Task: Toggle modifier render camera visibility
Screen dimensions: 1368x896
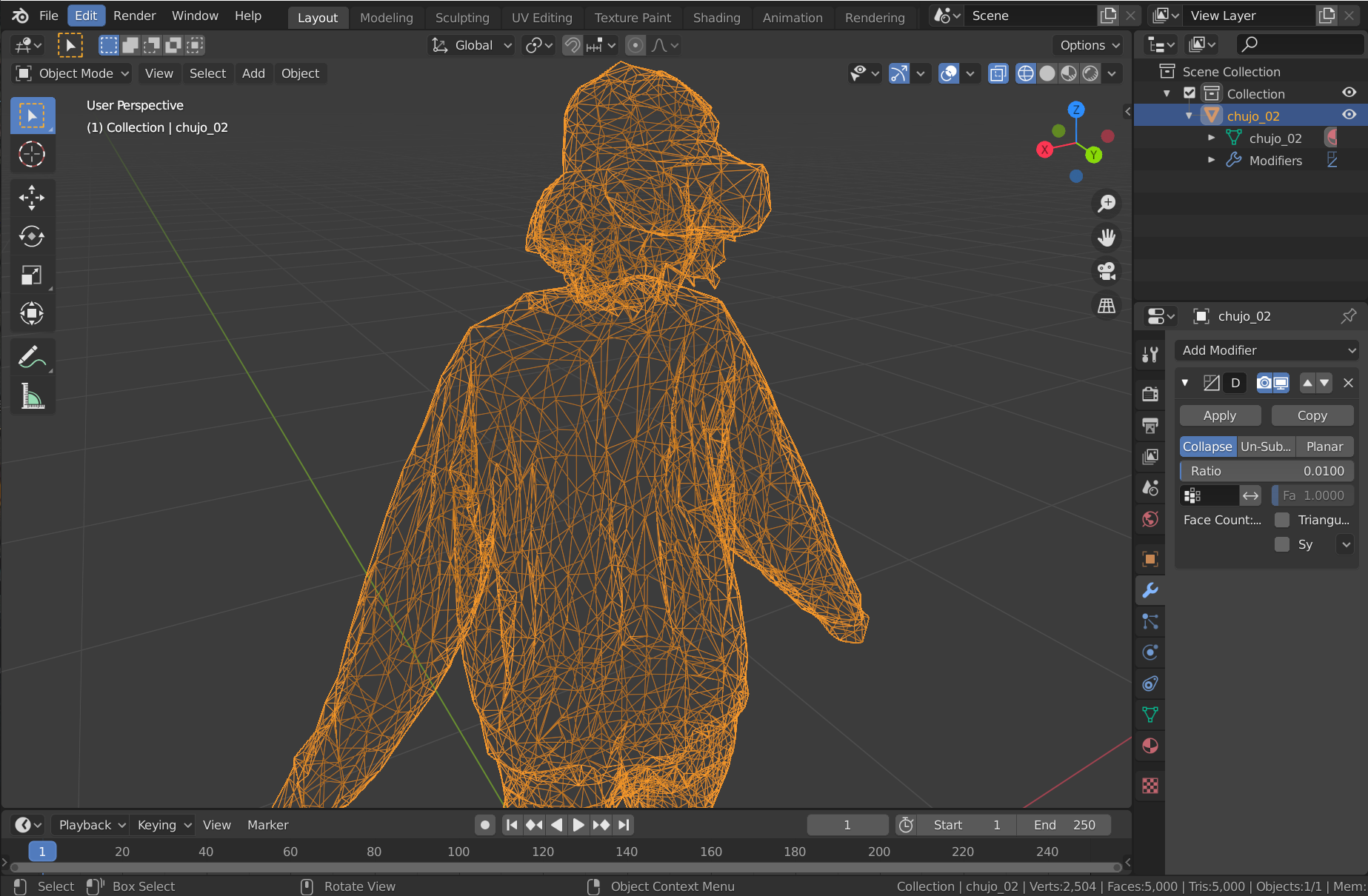Action: pyautogui.click(x=1264, y=383)
